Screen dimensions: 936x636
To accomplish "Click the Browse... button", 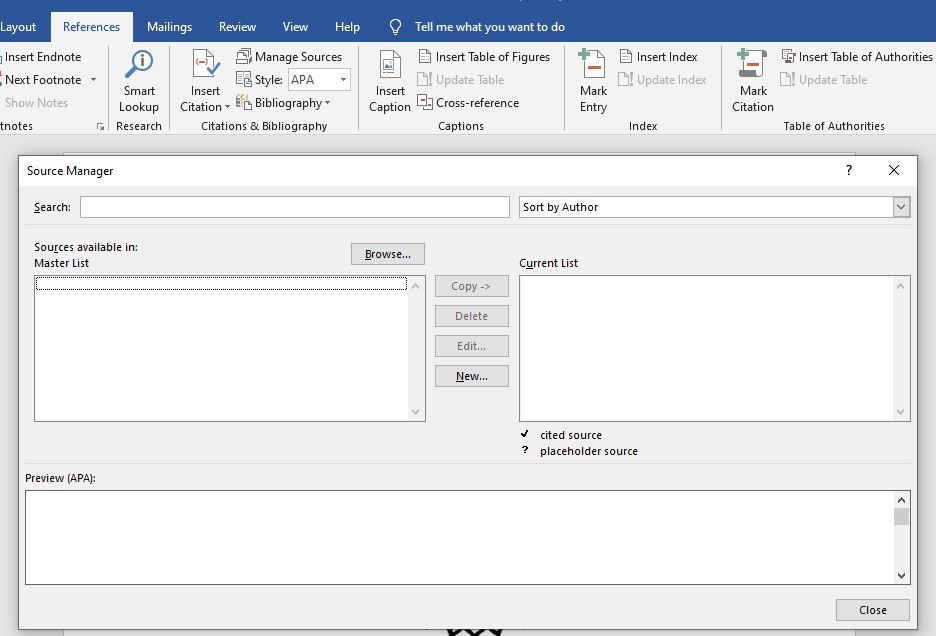I will tap(387, 254).
